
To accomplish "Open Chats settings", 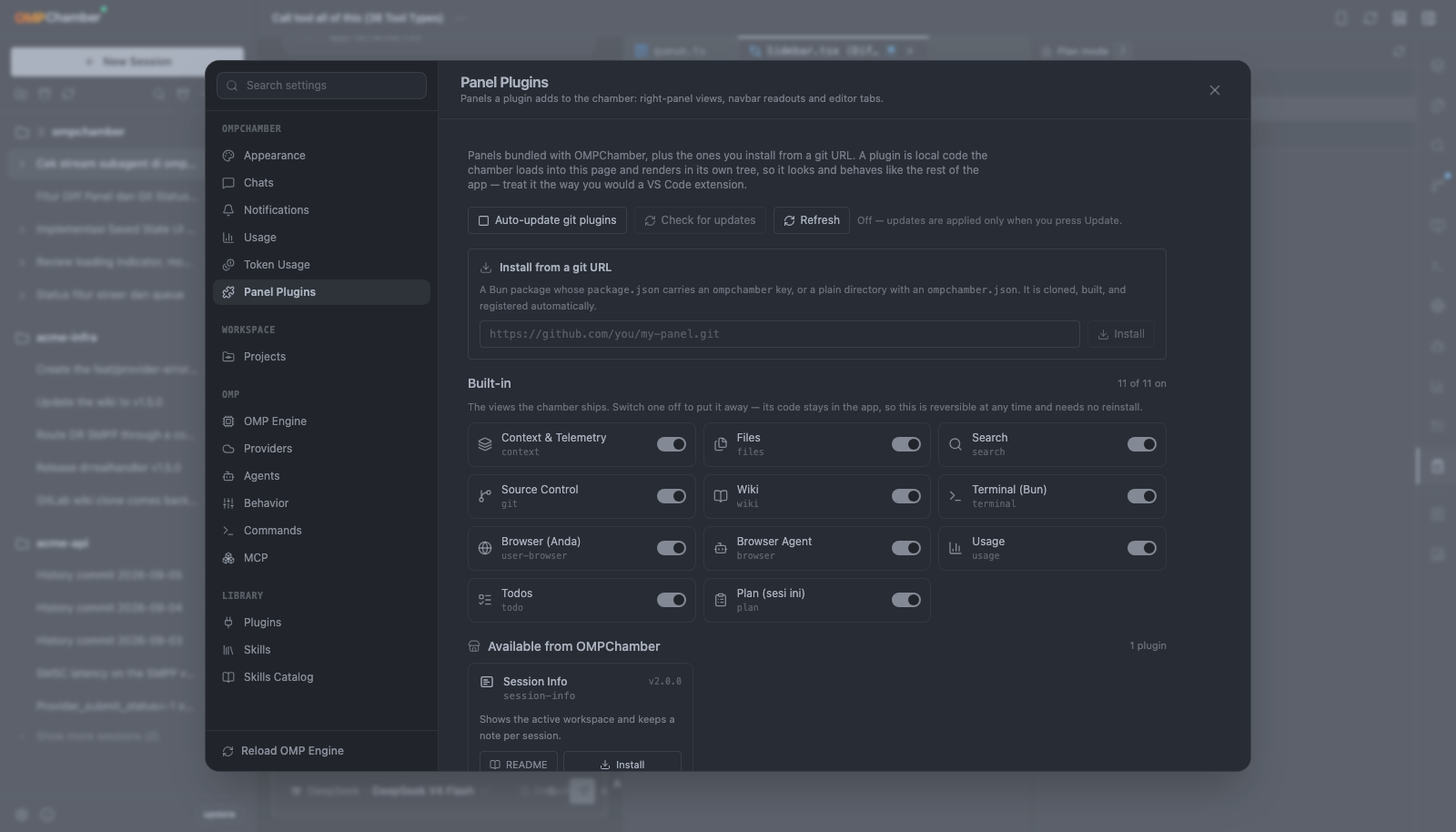I will [x=321, y=183].
